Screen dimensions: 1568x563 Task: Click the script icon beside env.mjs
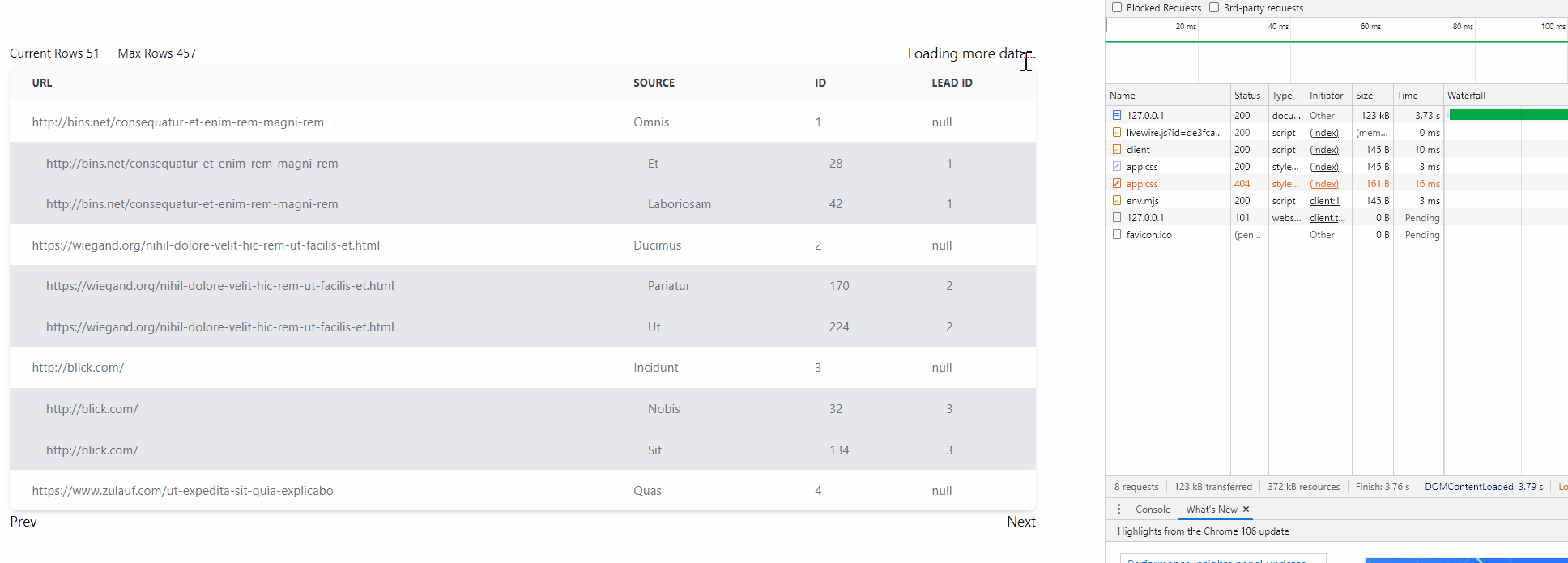1117,201
